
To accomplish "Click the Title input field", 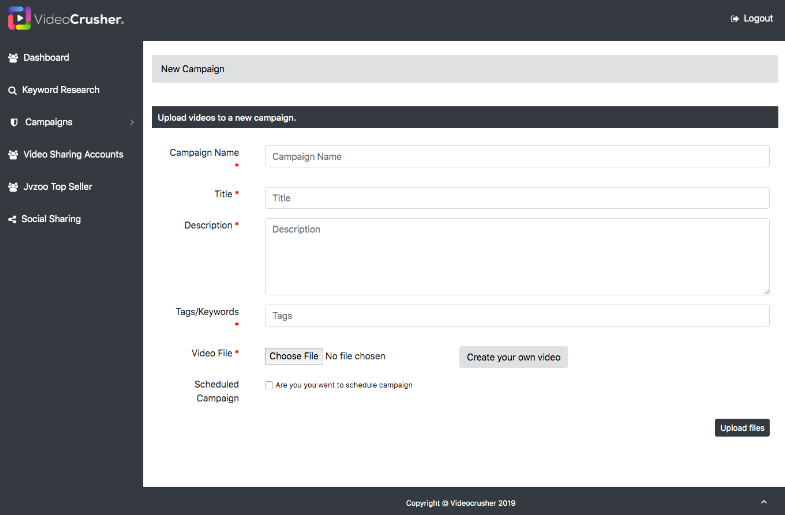I will point(517,198).
